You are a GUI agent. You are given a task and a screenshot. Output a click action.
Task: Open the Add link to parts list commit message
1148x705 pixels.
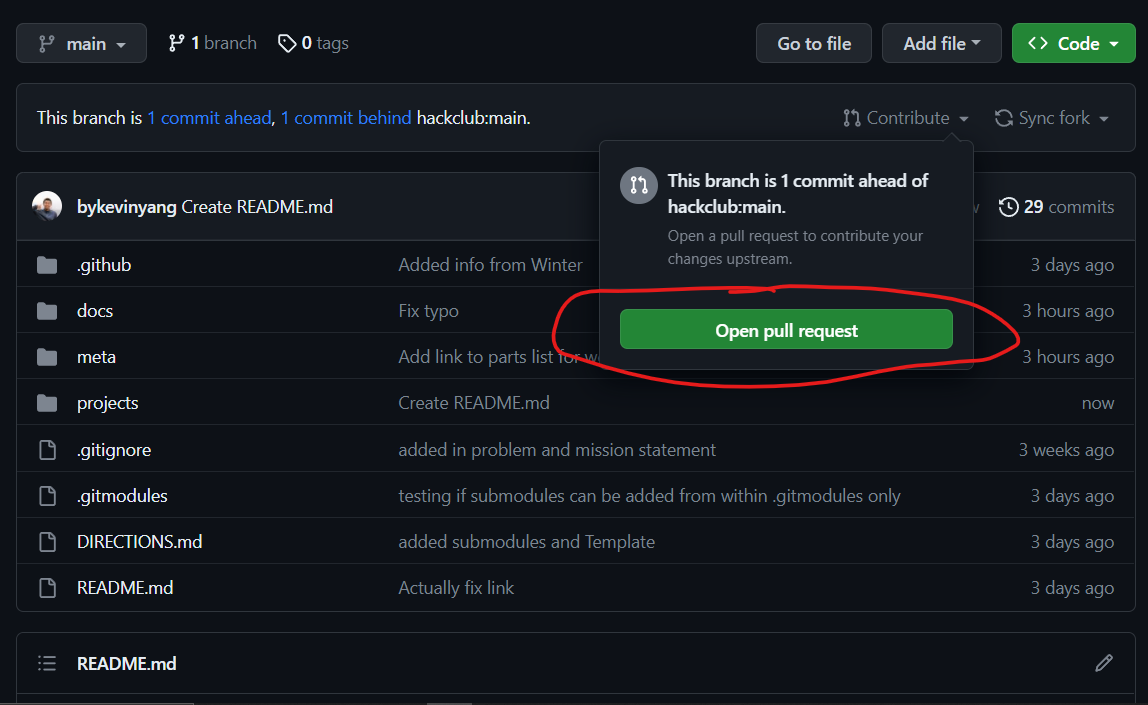pos(499,357)
